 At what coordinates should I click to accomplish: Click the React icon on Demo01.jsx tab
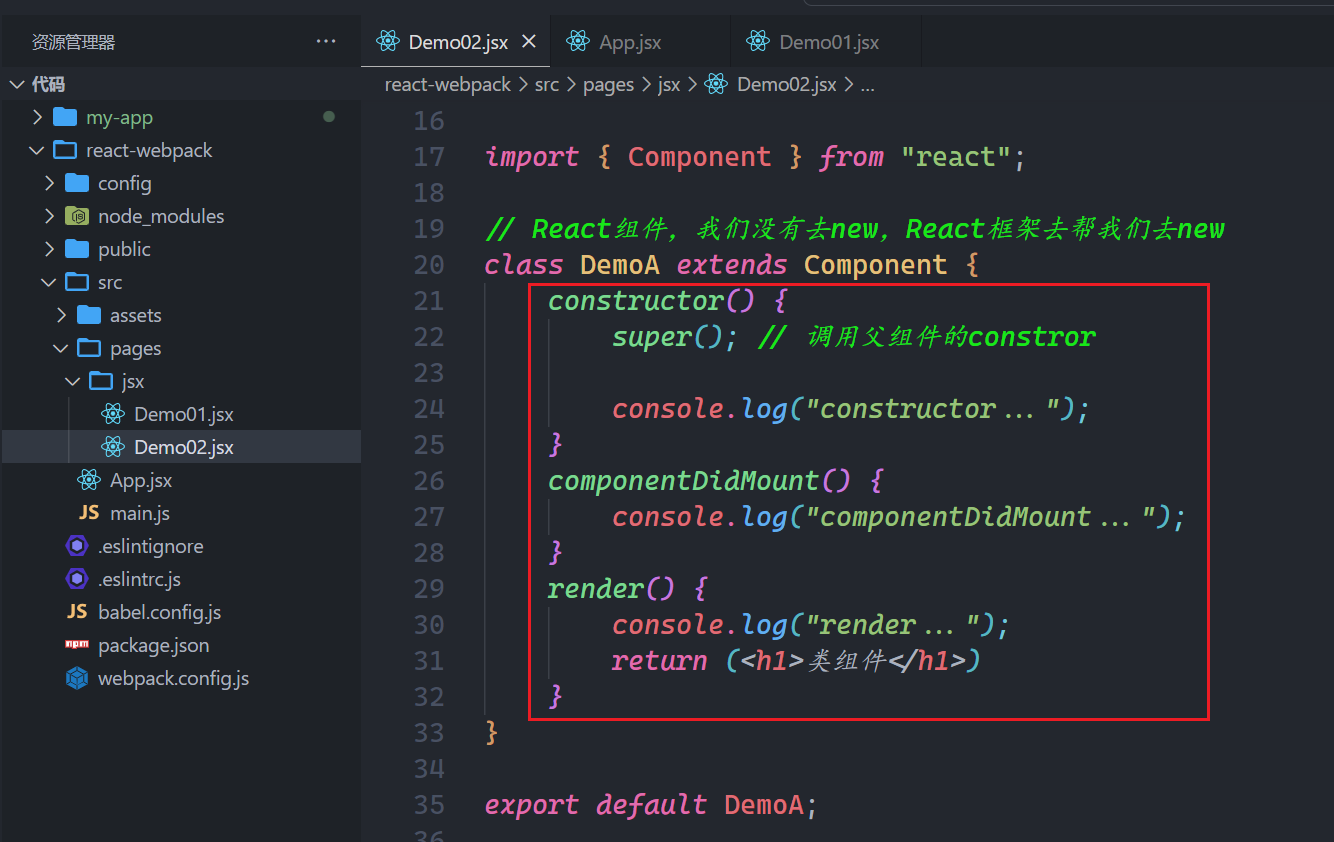[x=757, y=41]
